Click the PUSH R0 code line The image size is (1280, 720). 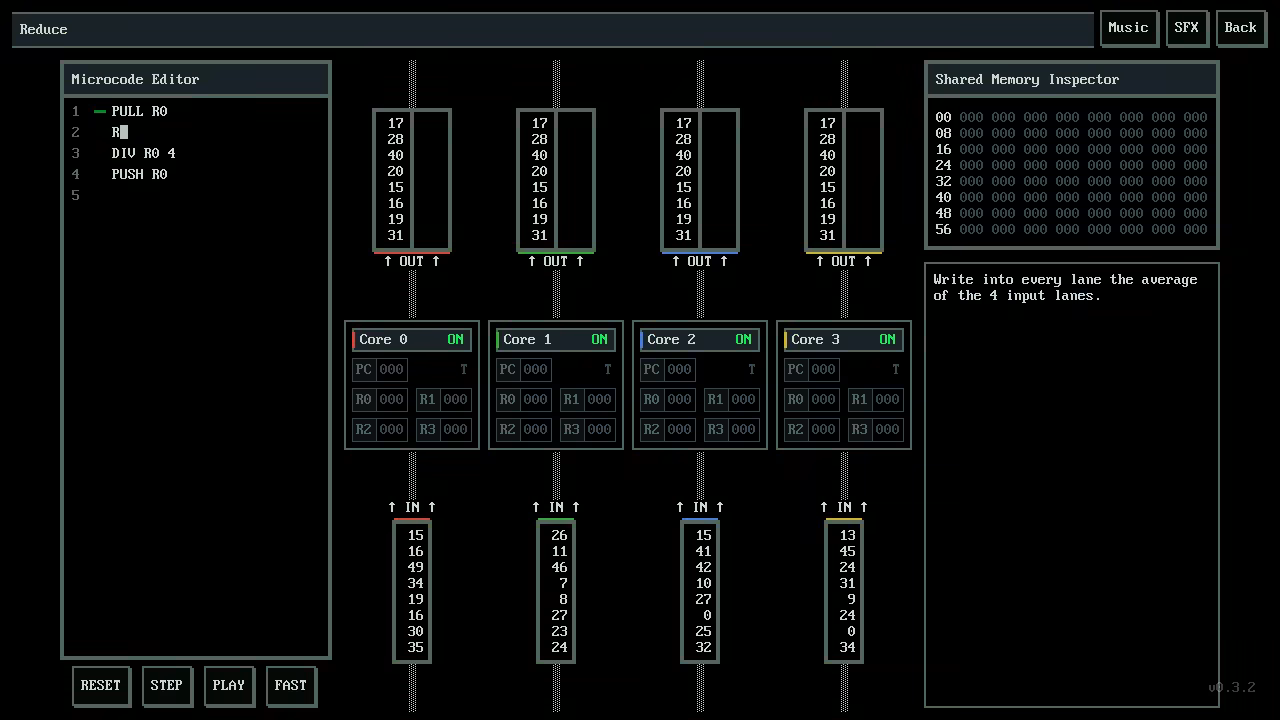click(139, 174)
